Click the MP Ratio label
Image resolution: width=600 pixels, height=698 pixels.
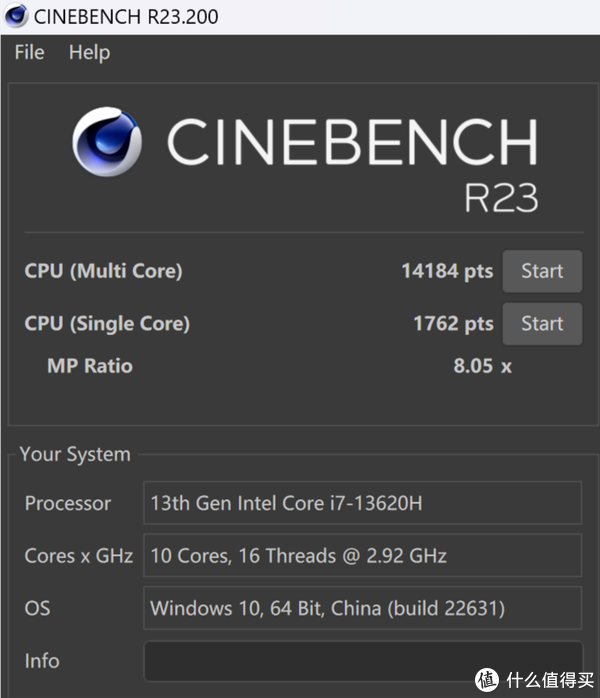point(89,366)
